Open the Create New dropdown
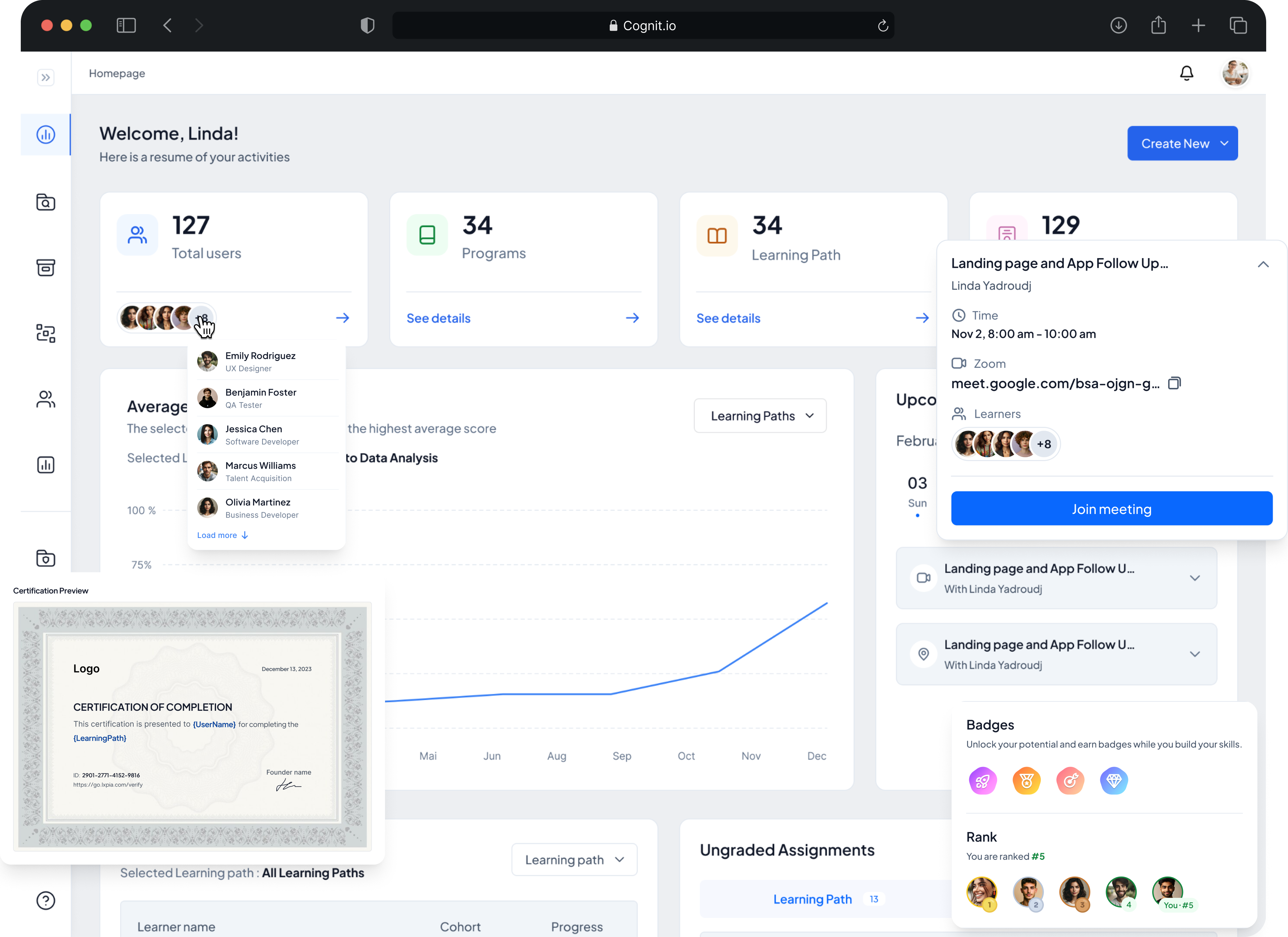1288x937 pixels. (x=1182, y=143)
